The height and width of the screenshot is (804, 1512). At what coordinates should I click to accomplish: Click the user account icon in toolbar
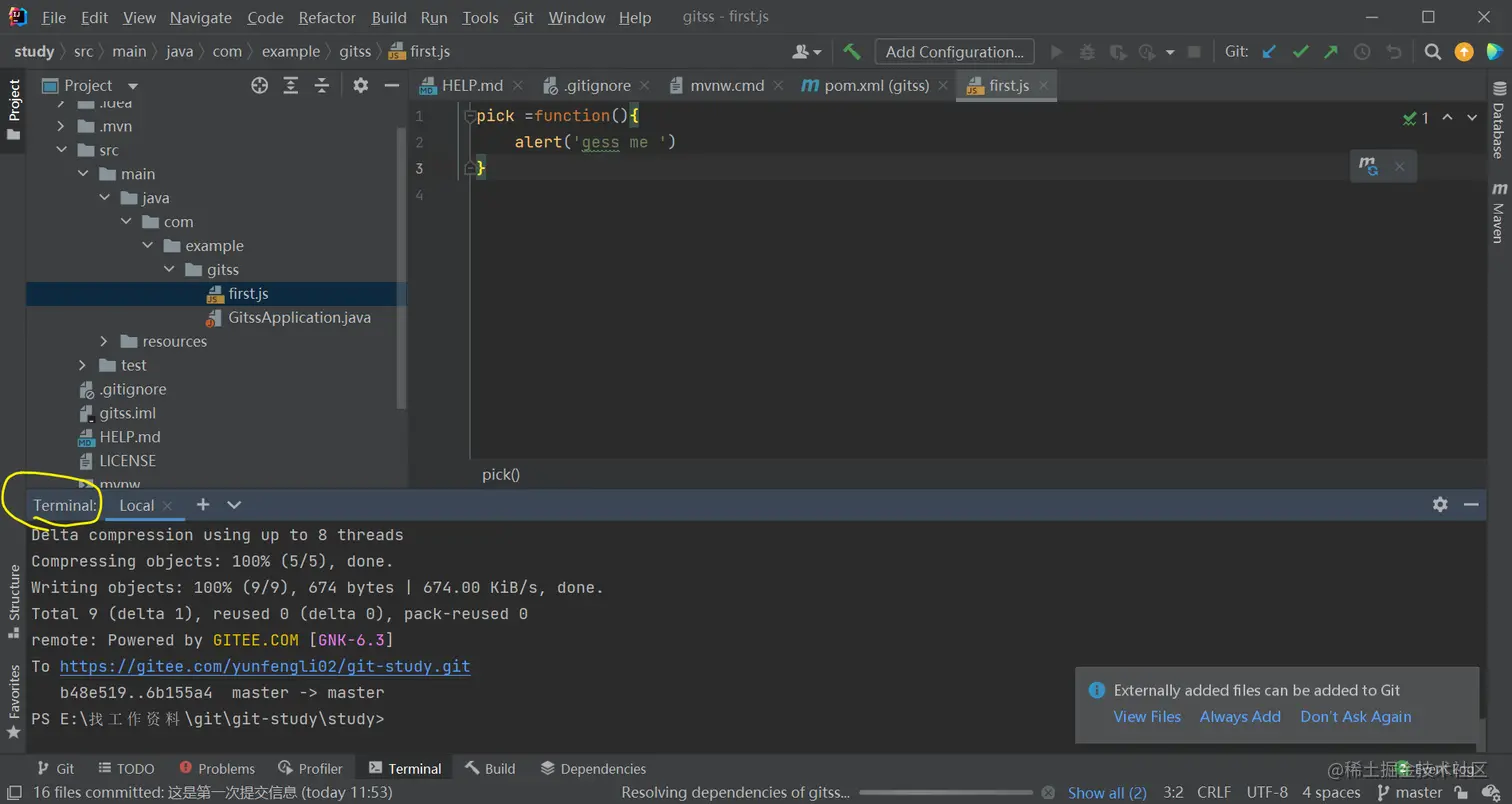pyautogui.click(x=807, y=52)
